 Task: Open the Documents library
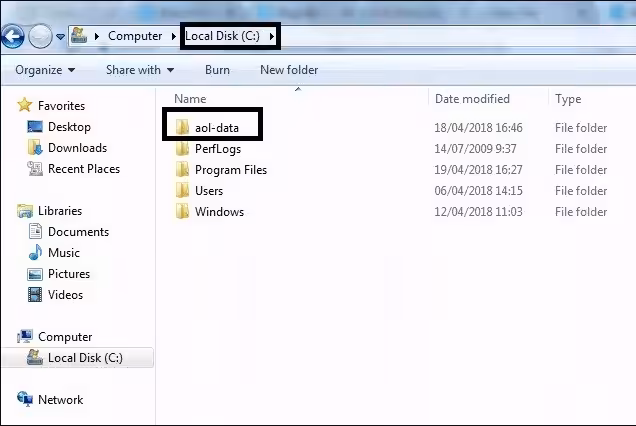tap(79, 232)
